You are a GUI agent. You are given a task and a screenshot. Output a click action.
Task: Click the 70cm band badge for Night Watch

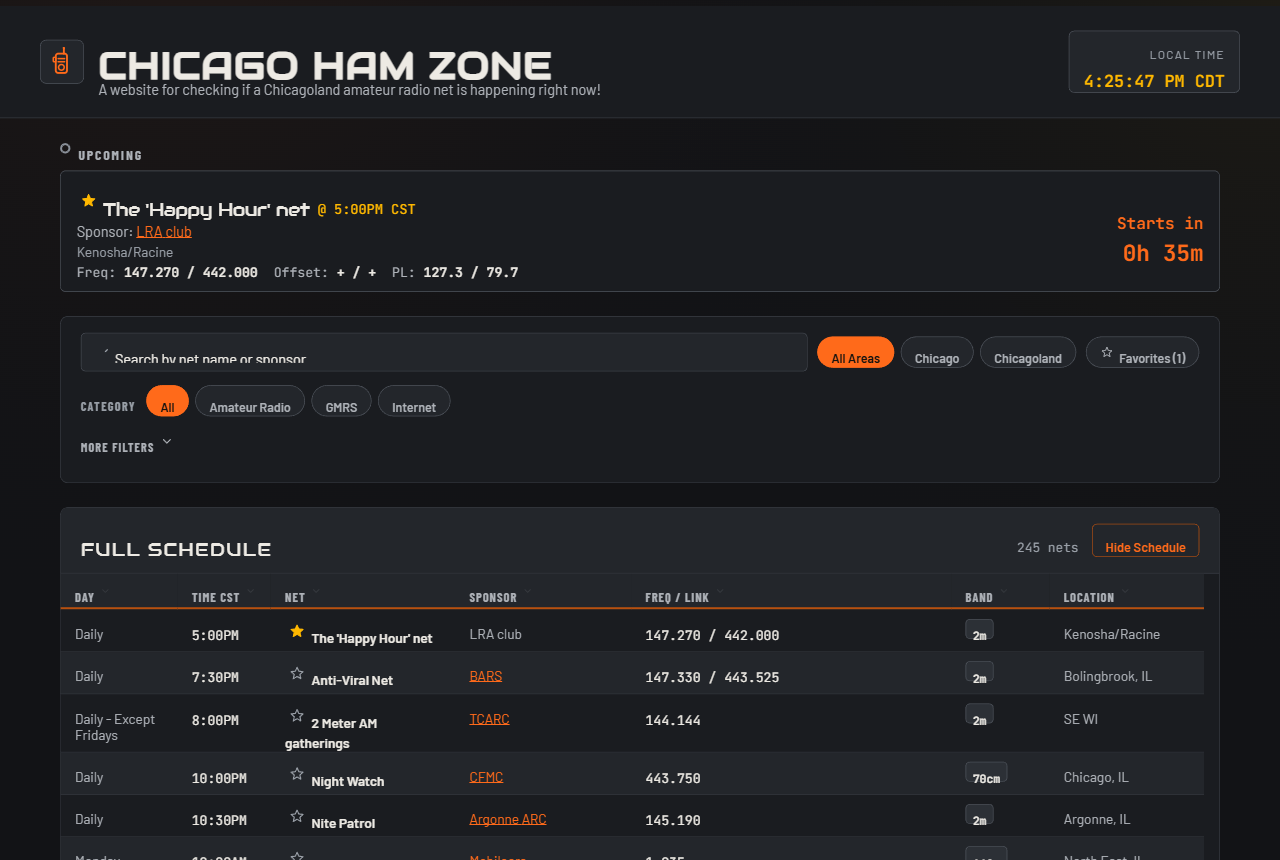coord(986,774)
